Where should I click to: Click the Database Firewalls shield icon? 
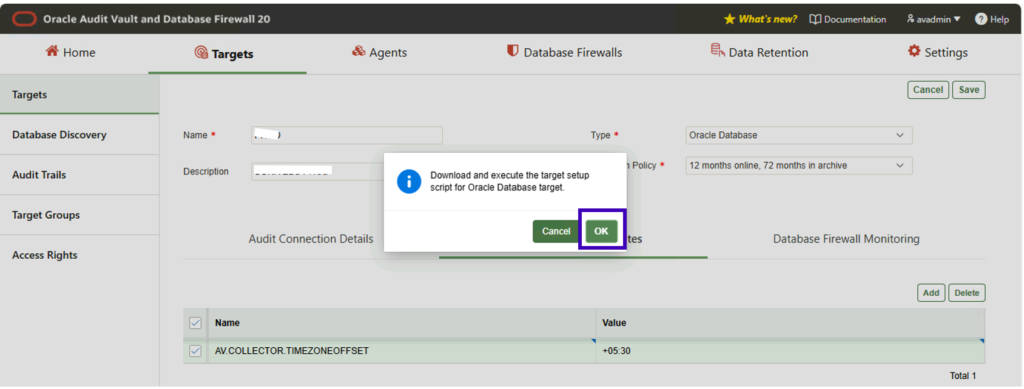[513, 52]
